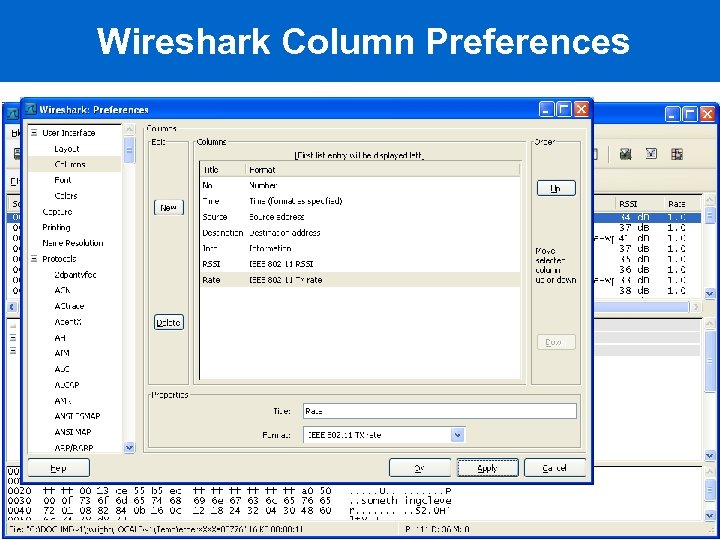Select the ANSI MAP protocol entry

73,432
